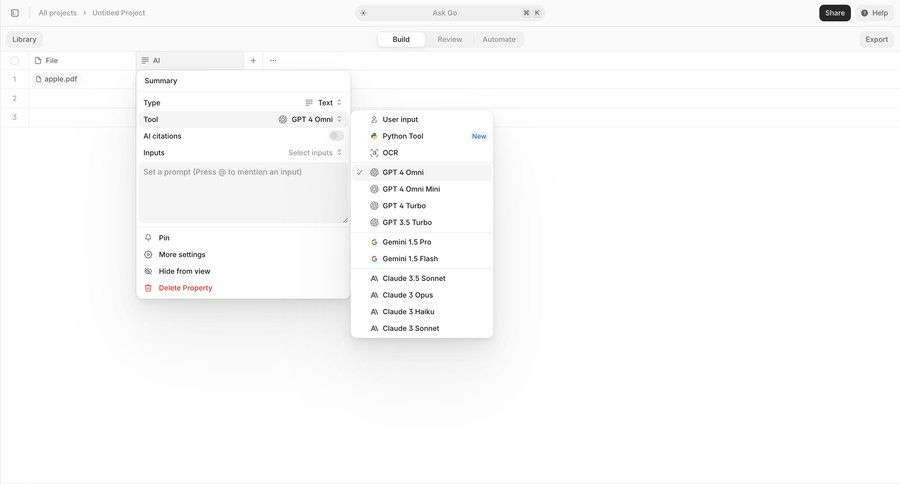Click the Anthropic icon for Claude 3 Sonnet
The height and width of the screenshot is (484, 900).
click(374, 328)
